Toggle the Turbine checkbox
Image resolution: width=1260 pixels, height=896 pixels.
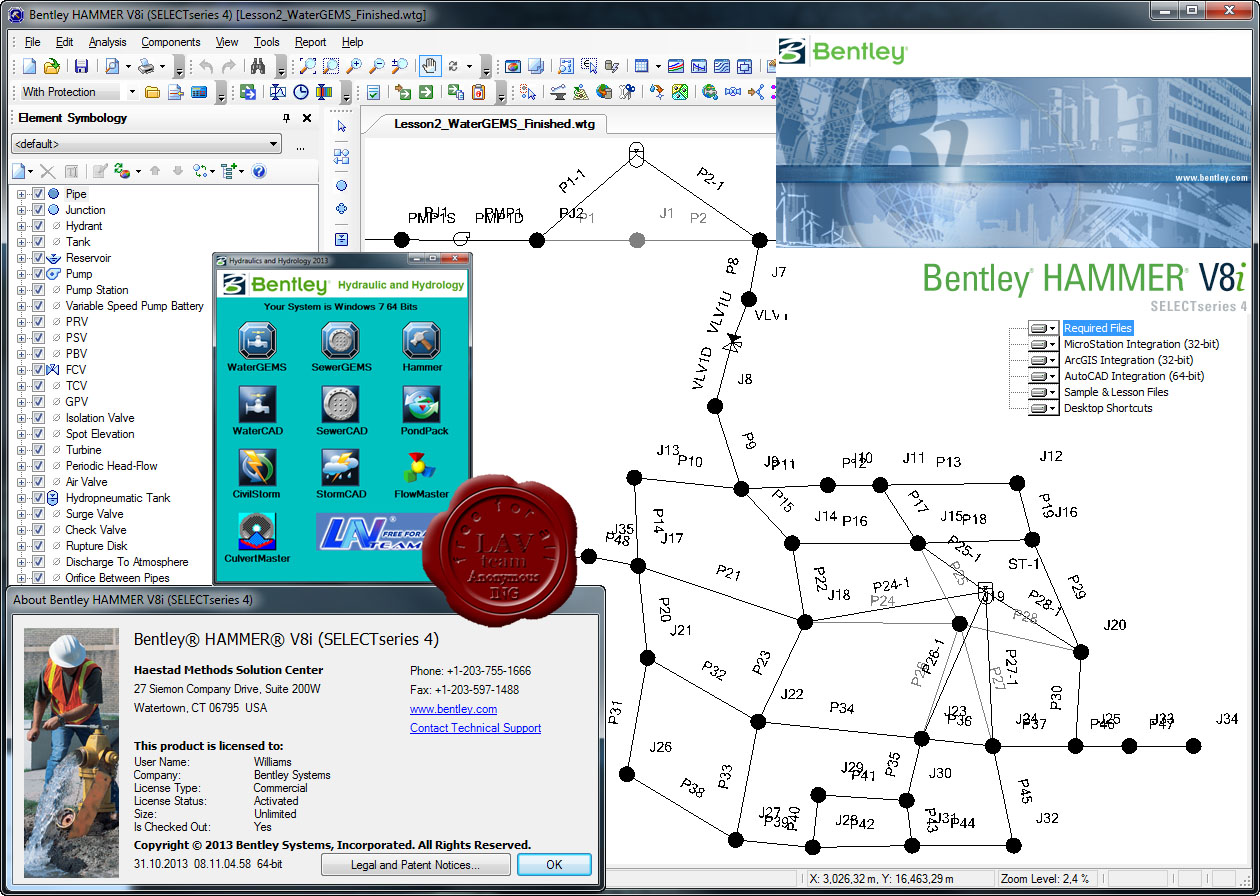(38, 450)
